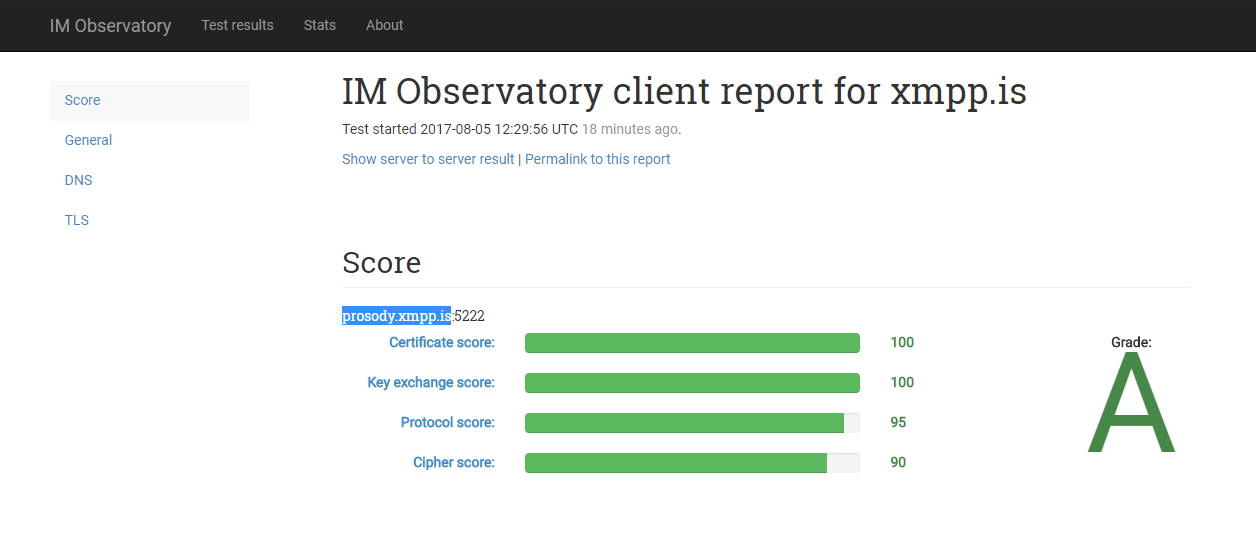
Task: Click the Cipher score progress bar
Action: tap(692, 463)
